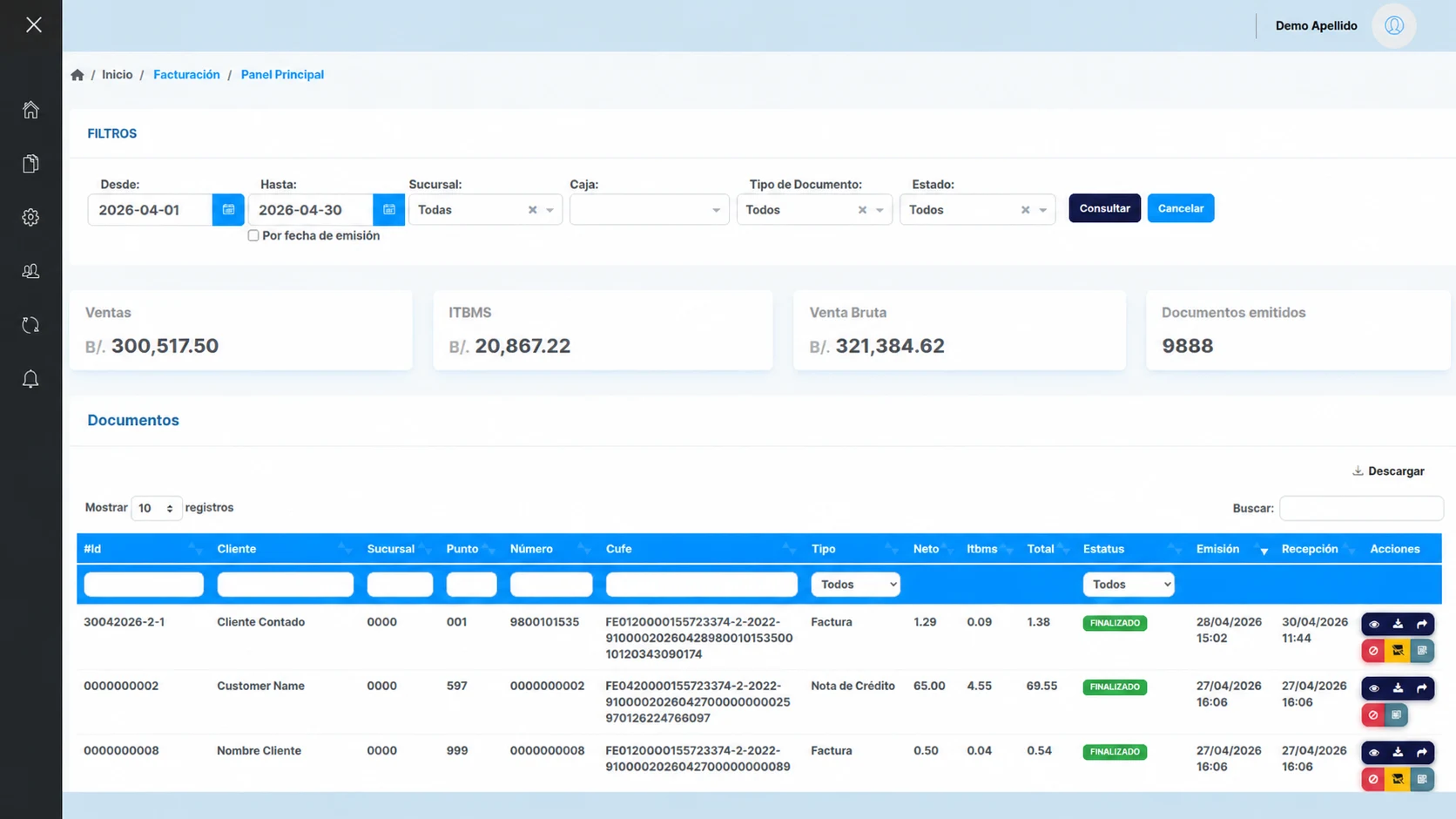Focus the #Id column filter field
The image size is (1456, 819).
[x=144, y=585]
